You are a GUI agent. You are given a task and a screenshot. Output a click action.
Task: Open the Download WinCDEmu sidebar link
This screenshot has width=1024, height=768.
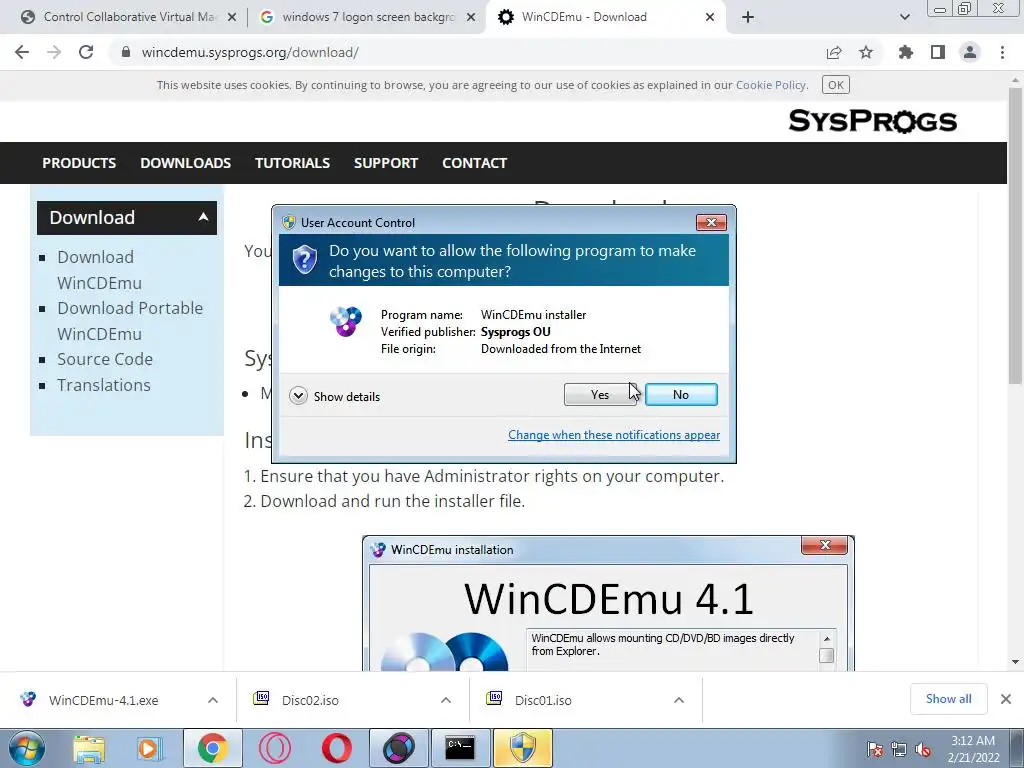pyautogui.click(x=99, y=270)
